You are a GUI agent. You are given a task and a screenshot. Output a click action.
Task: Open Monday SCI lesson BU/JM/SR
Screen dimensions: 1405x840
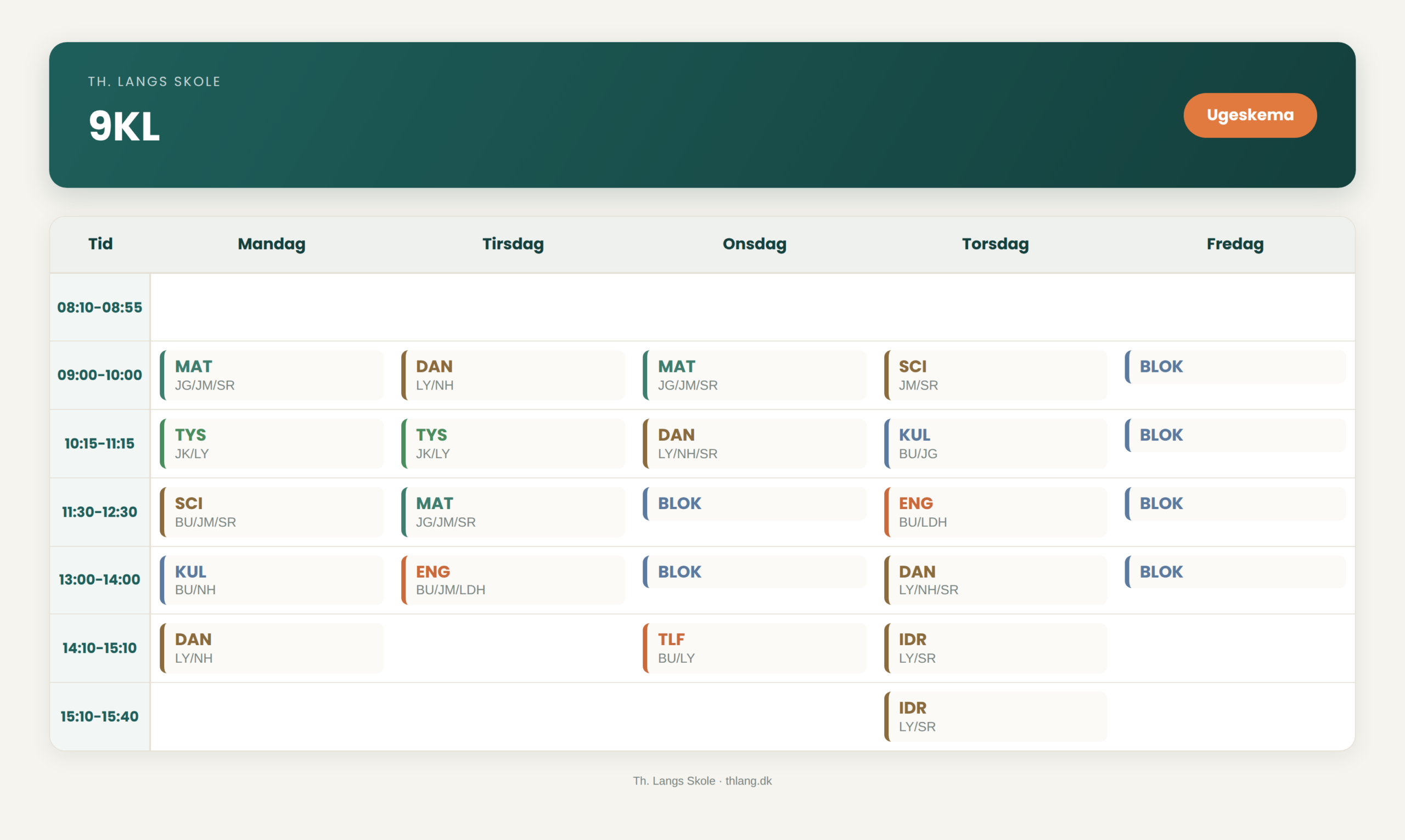tap(272, 512)
